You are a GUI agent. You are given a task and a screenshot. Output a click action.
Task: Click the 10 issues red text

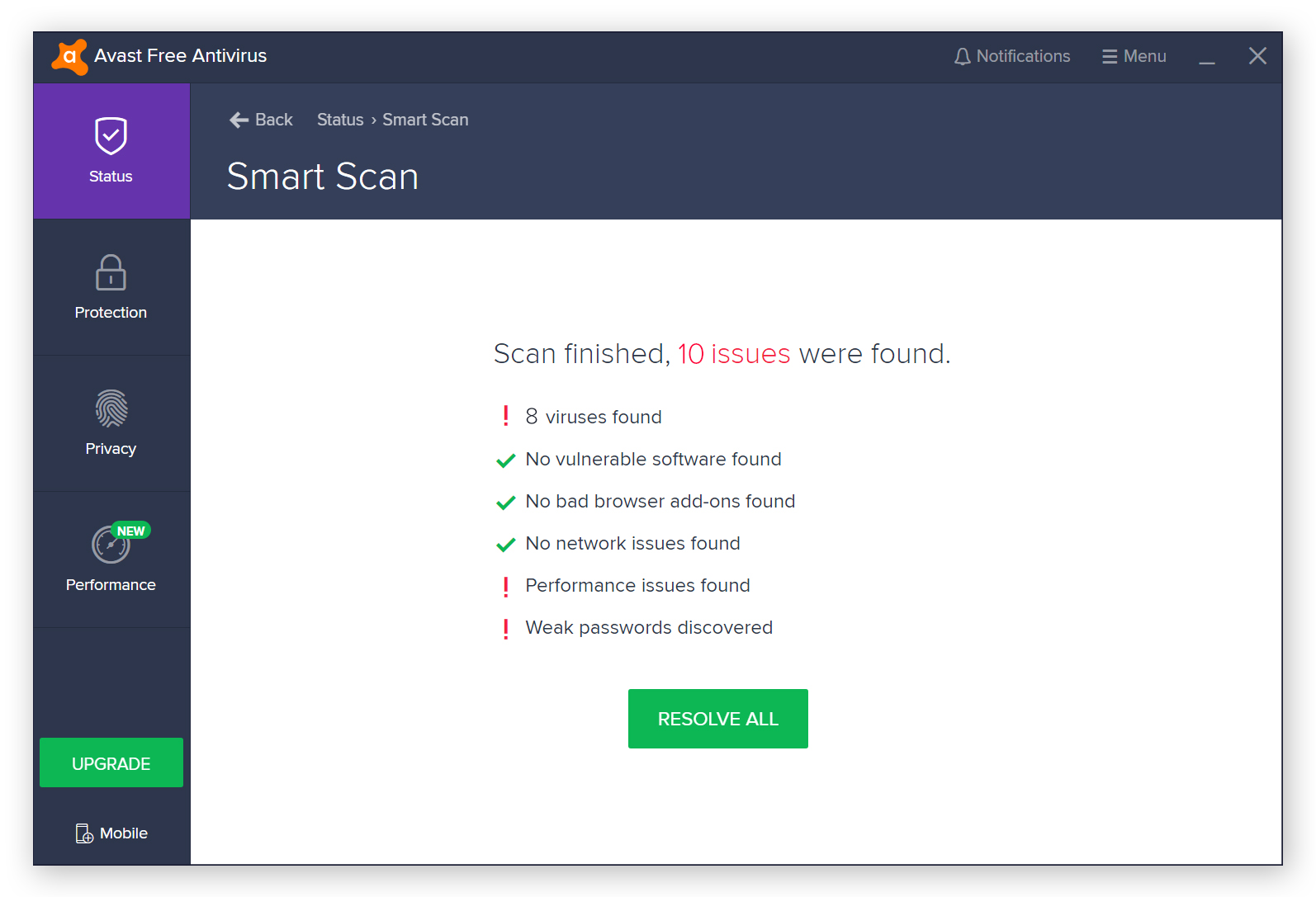coord(734,353)
